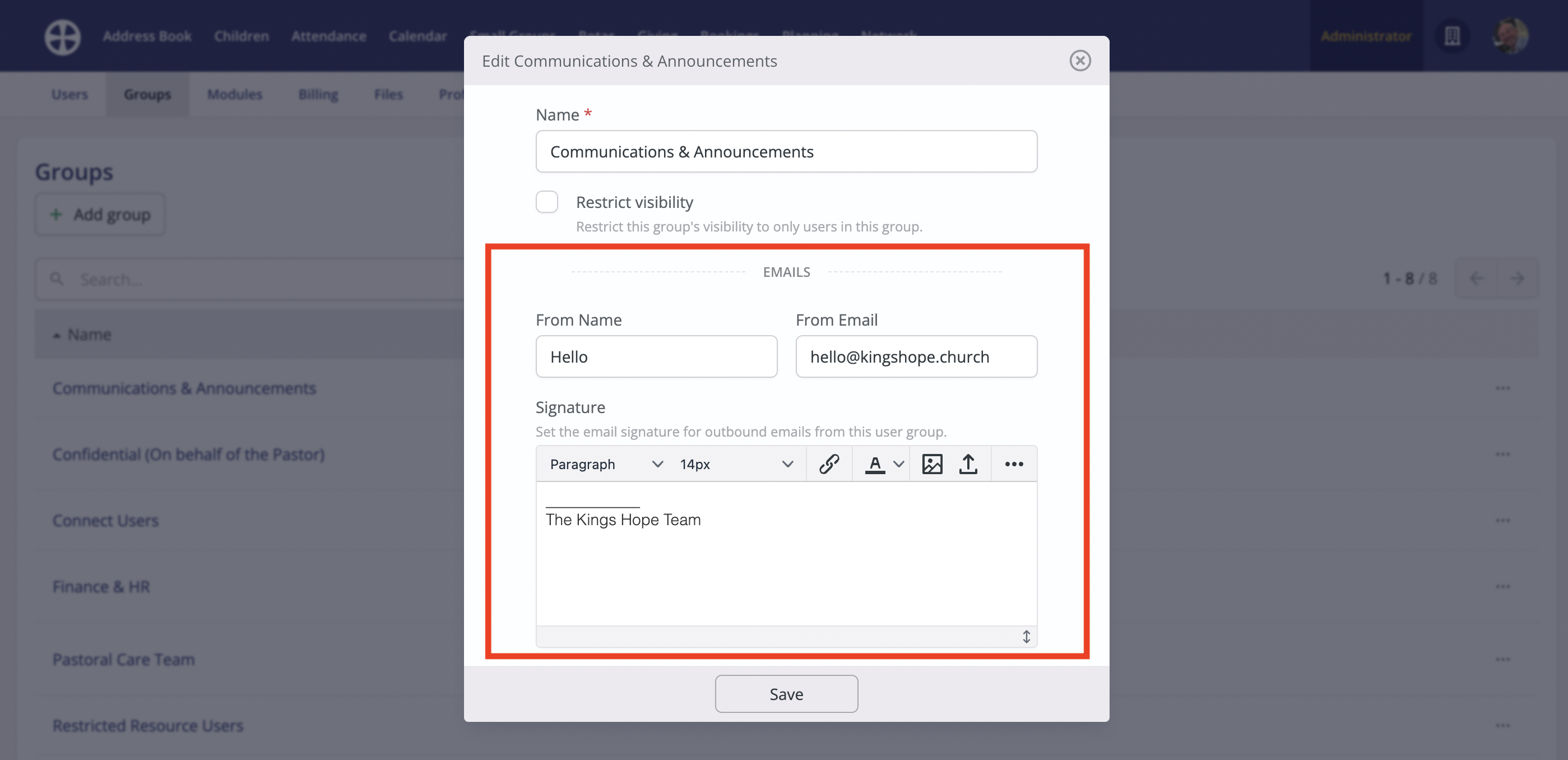Click the search magnifier in the Groups panel
The width and height of the screenshot is (1568, 760).
[x=57, y=279]
